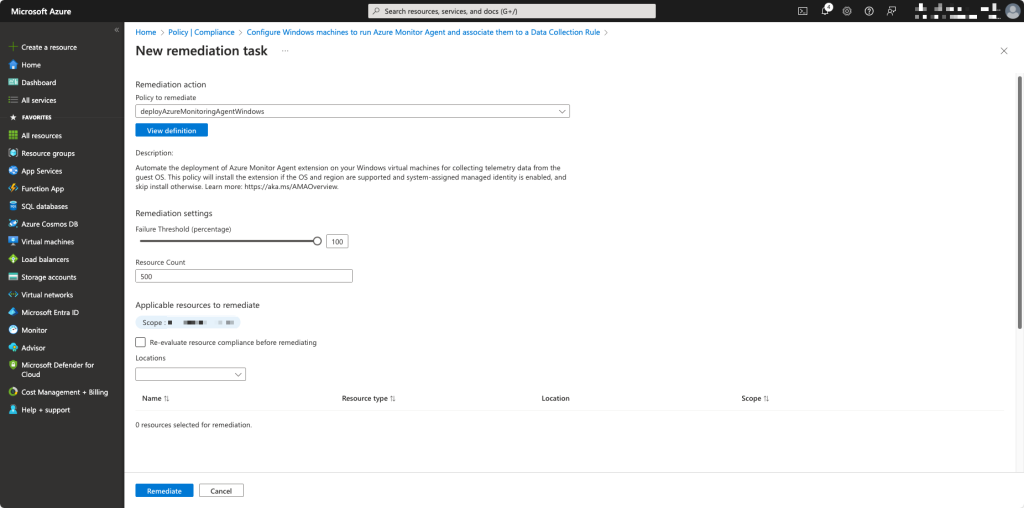Open the account avatar menu
The image size is (1024, 508).
pyautogui.click(x=1012, y=11)
